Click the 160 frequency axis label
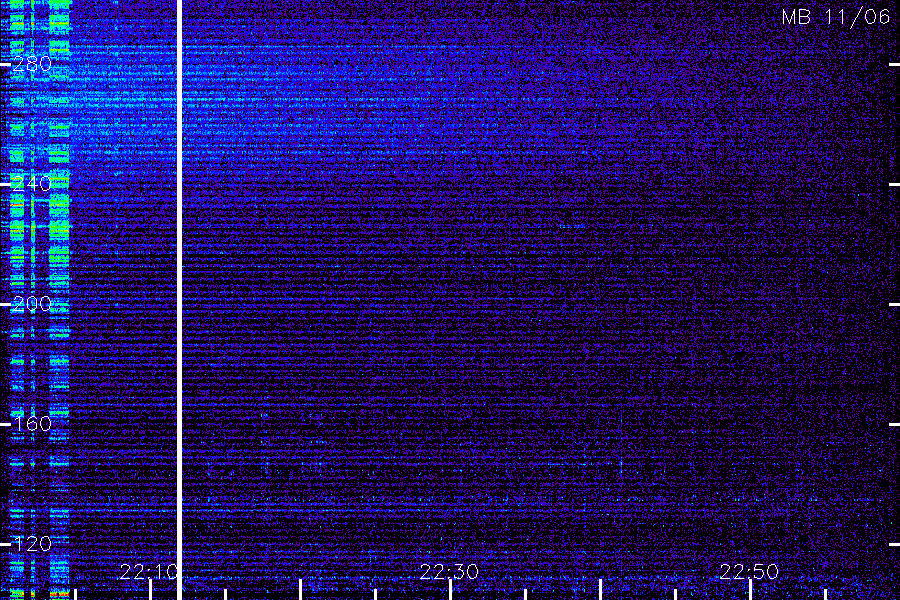The image size is (900, 600). [32, 424]
